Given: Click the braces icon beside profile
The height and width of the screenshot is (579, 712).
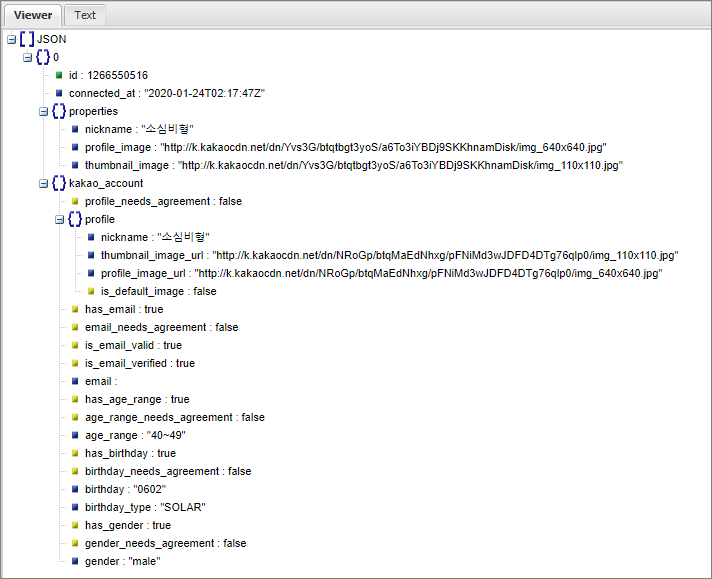Looking at the screenshot, I should (x=75, y=219).
